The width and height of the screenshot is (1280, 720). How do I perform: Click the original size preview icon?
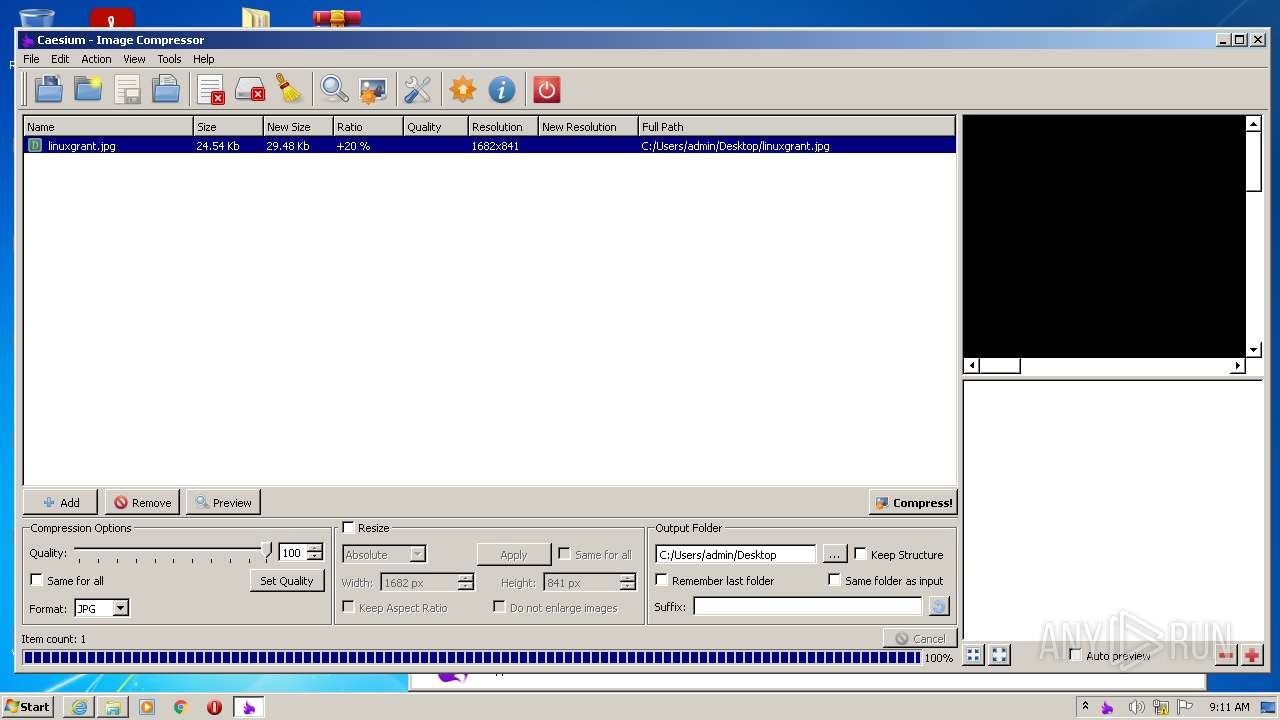[x=999, y=655]
